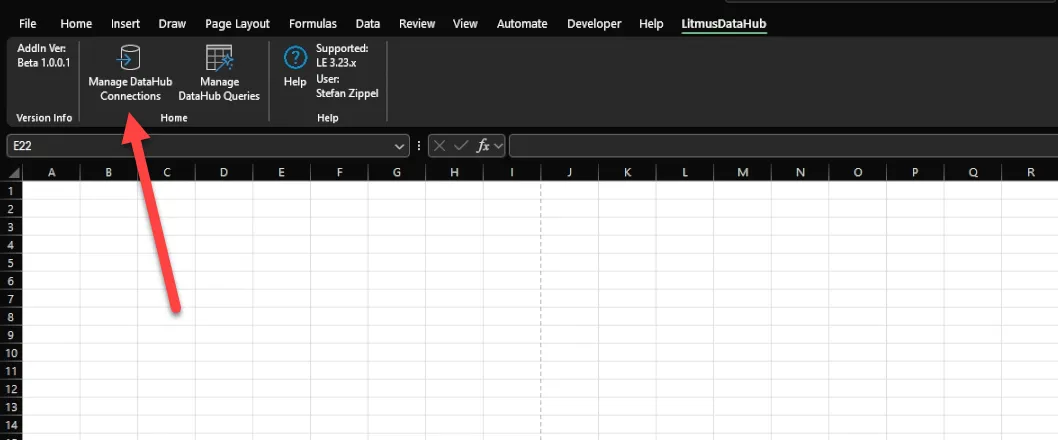The image size is (1058, 440).
Task: Select column J header
Action: [x=569, y=173]
